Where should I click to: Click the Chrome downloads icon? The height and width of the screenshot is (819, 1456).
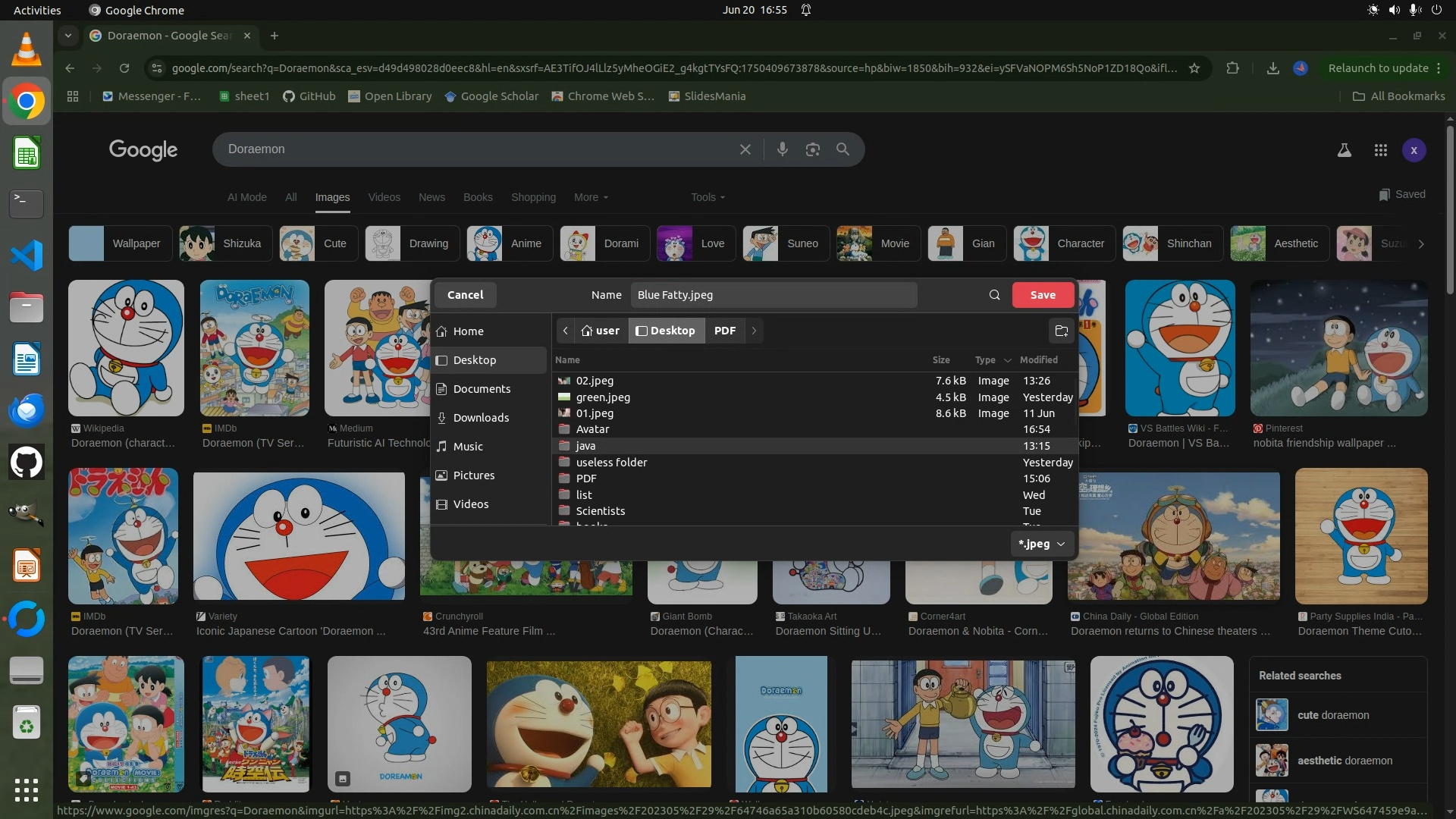click(x=1272, y=68)
